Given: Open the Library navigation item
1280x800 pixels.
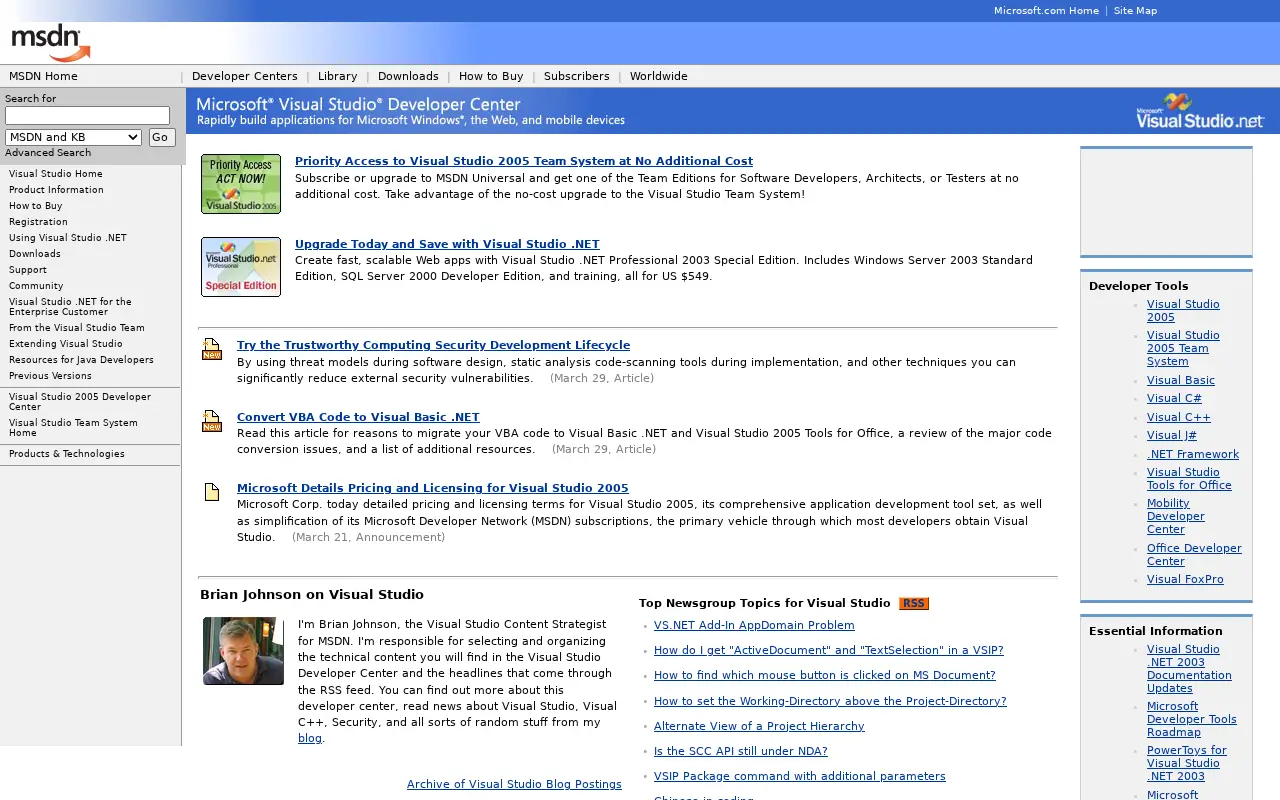Looking at the screenshot, I should 338,76.
